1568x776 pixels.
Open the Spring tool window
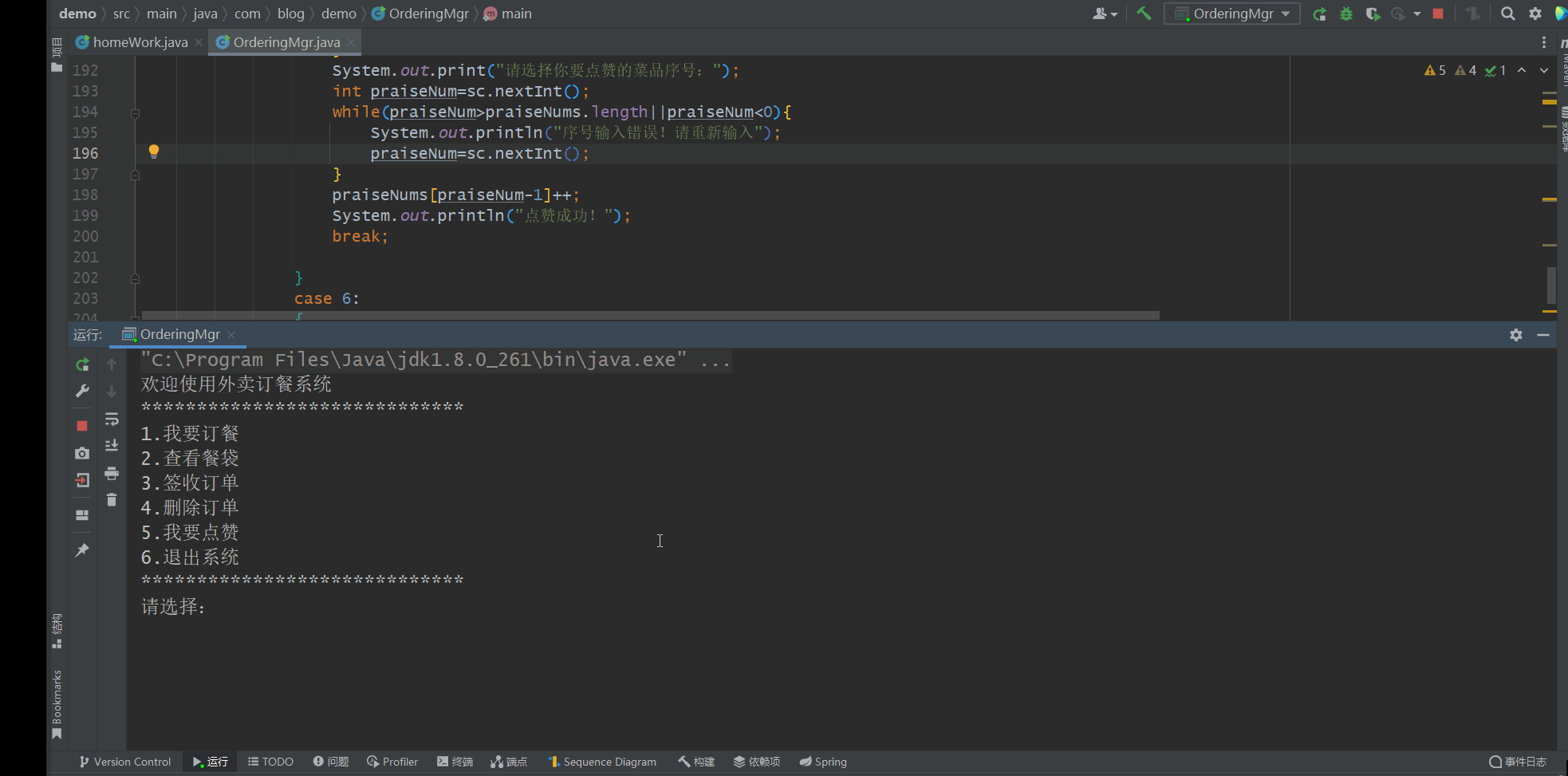point(823,762)
